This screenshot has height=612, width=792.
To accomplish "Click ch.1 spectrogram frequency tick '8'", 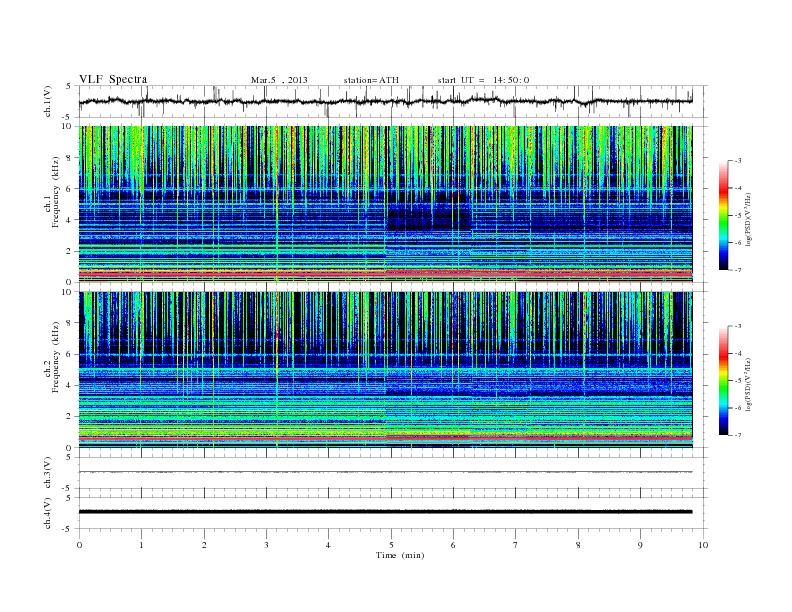I will (69, 158).
